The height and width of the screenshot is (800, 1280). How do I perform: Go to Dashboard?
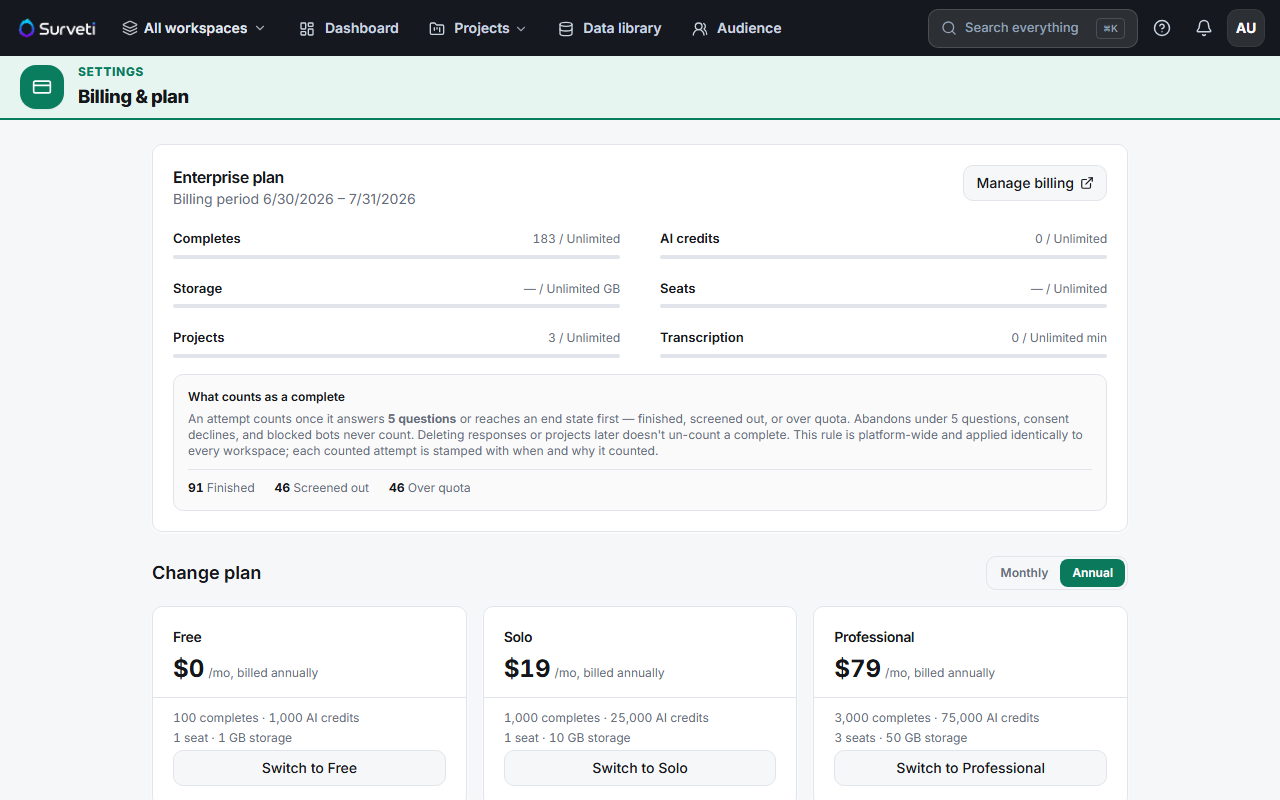pos(349,28)
